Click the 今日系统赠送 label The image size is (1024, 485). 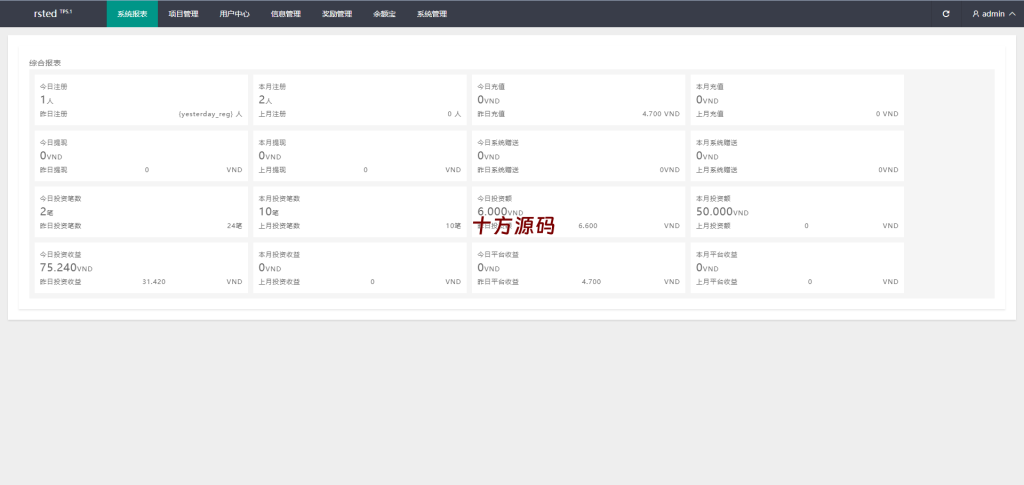pos(498,143)
